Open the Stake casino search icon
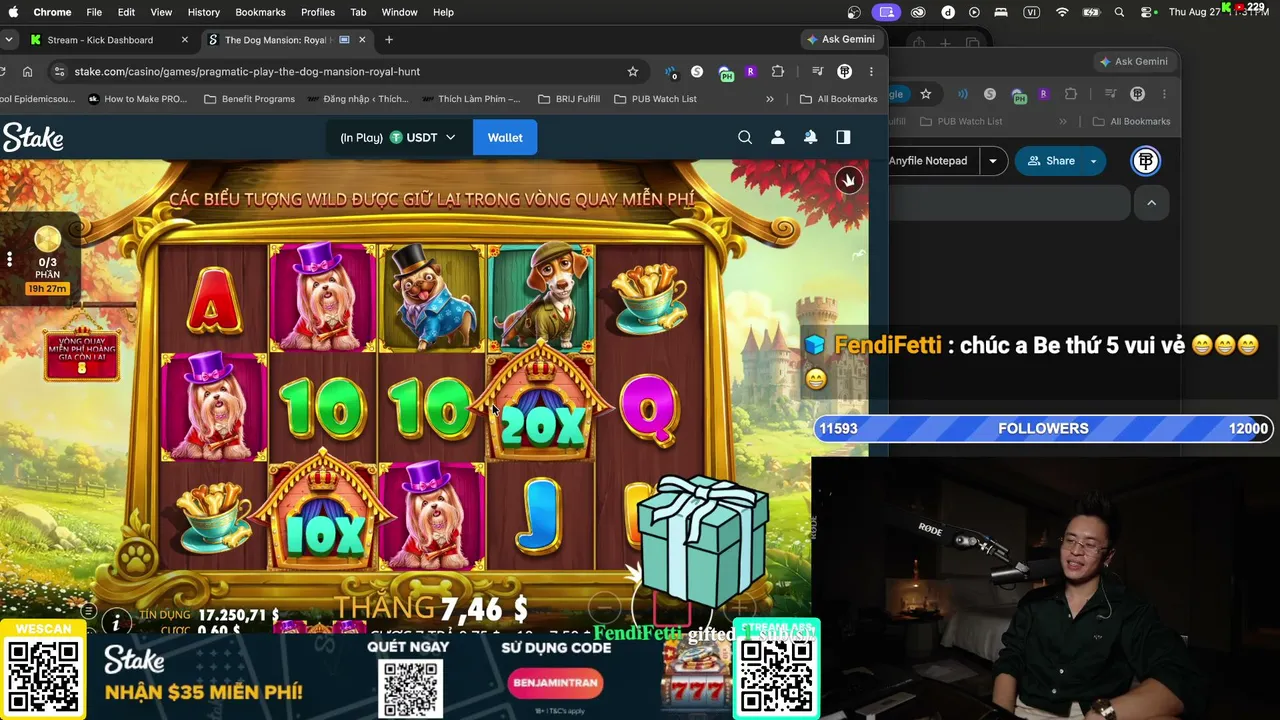1280x720 pixels. point(745,138)
